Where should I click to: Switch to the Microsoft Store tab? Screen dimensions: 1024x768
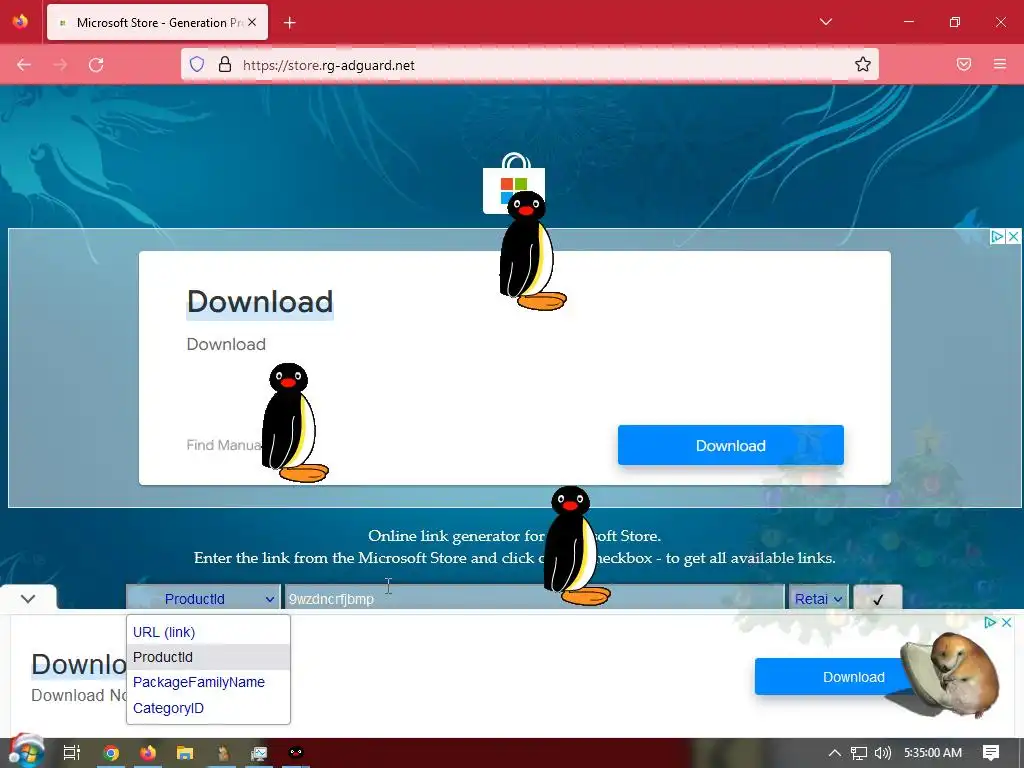[157, 22]
